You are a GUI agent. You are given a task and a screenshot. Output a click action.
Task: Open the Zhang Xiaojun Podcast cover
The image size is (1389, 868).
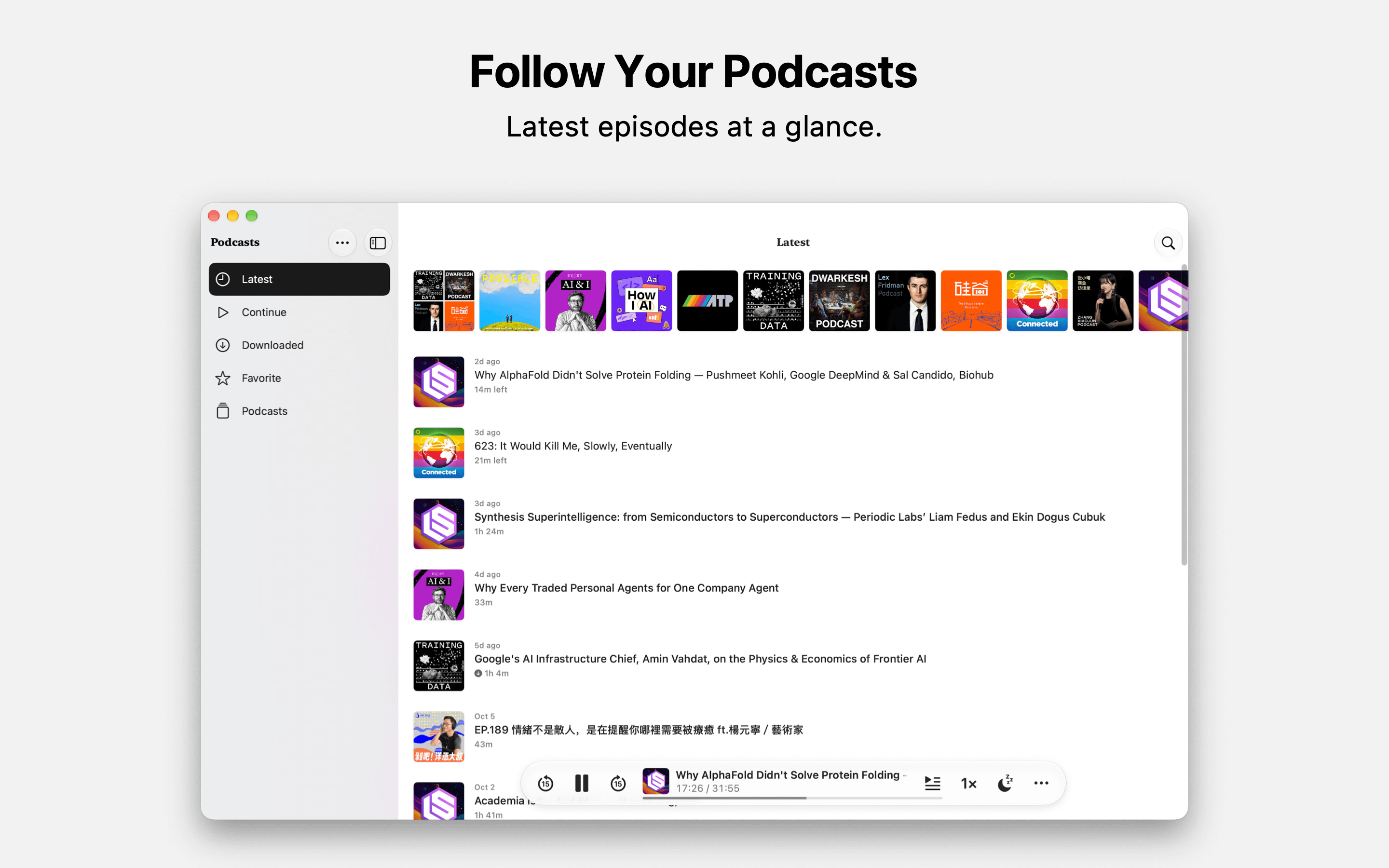tap(1103, 301)
